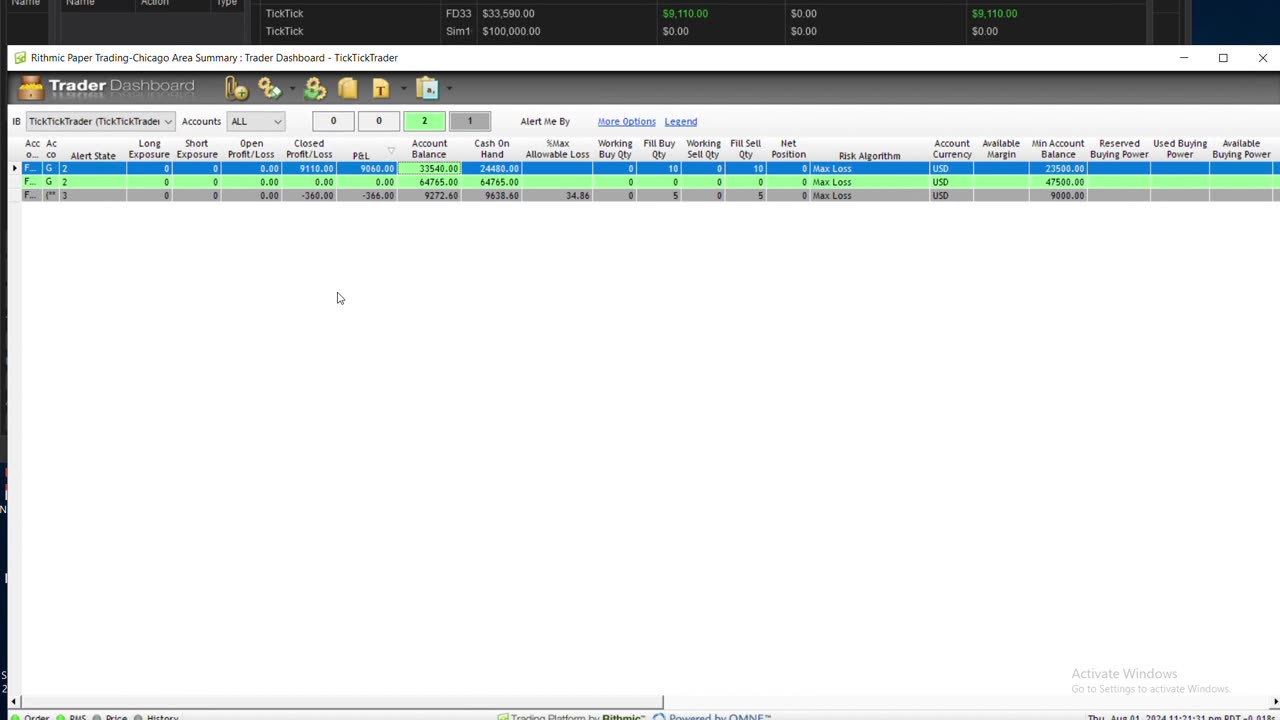Sort by Short Exposure column header
This screenshot has height=720, width=1280.
pos(197,149)
